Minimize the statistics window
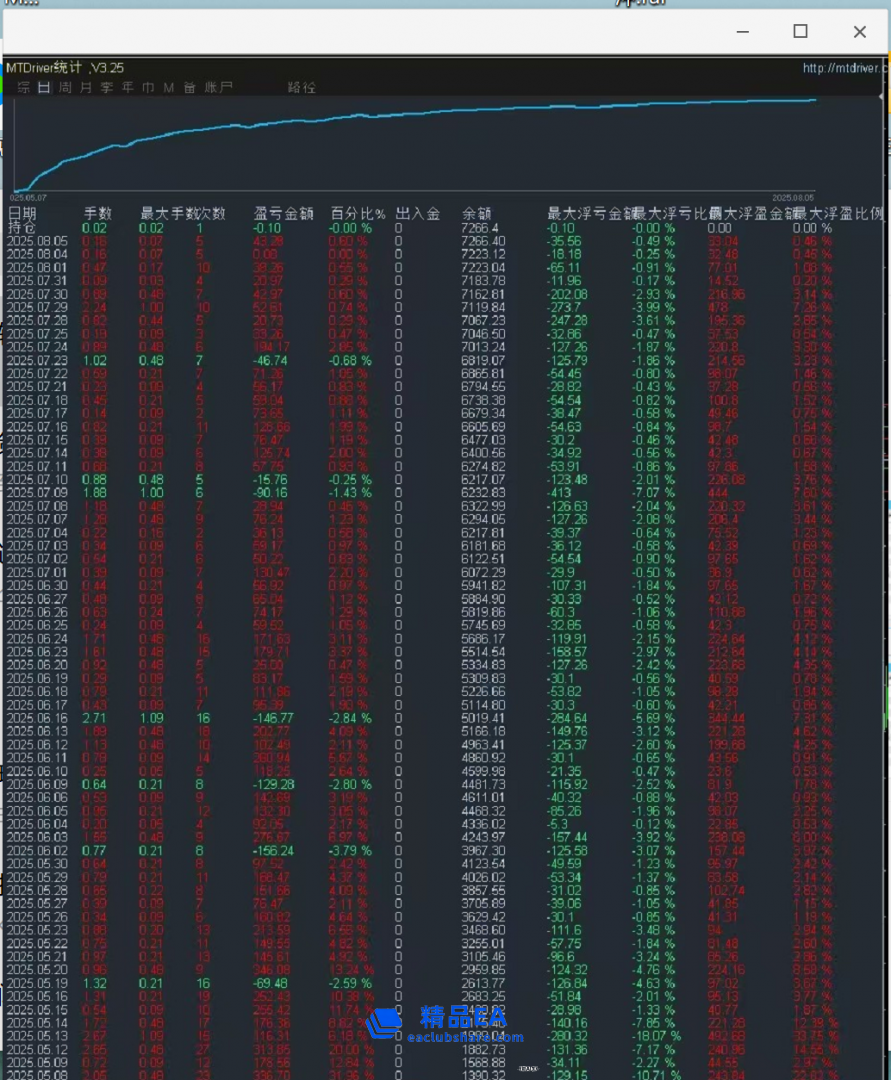The image size is (891, 1080). [x=742, y=31]
